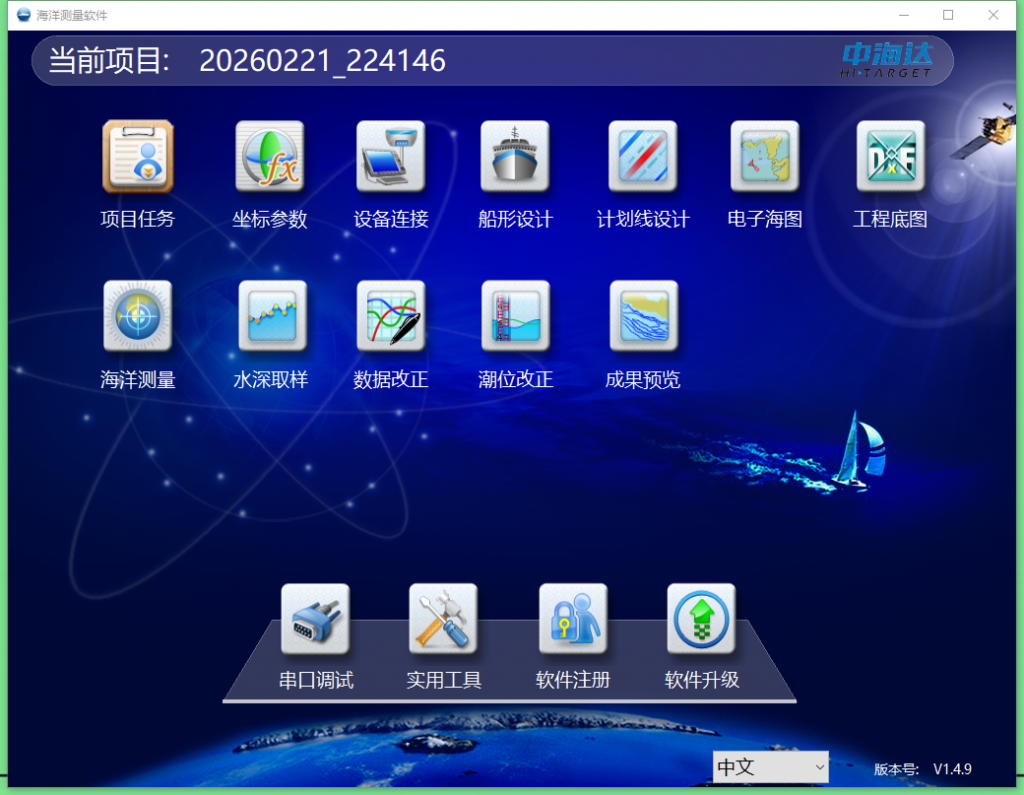The image size is (1024, 795).
Task: Click the Hi-Target 中海达 logo
Action: (x=886, y=60)
